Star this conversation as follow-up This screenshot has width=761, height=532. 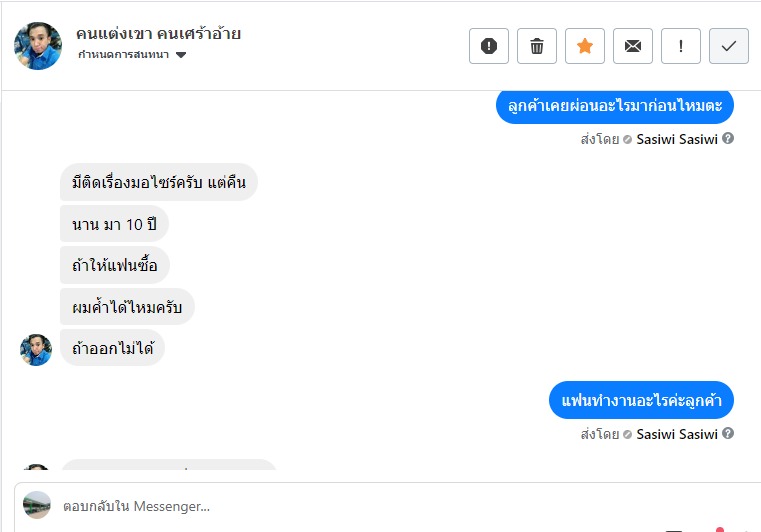tap(585, 46)
